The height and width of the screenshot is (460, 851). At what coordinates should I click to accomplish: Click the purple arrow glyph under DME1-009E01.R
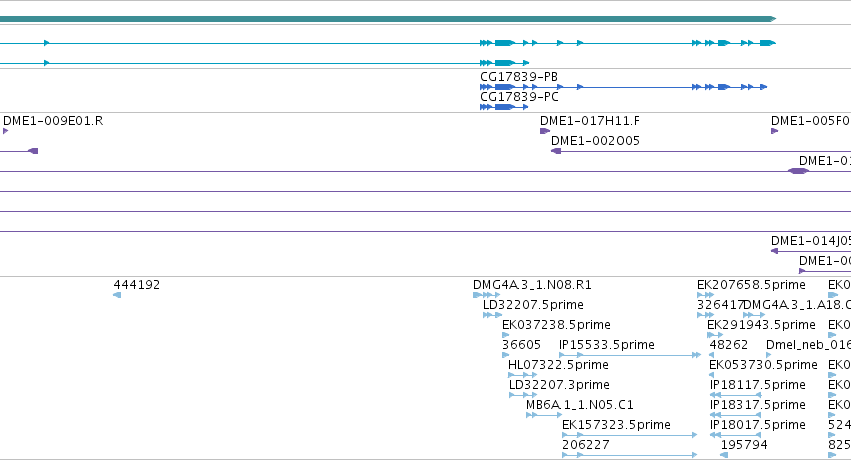(x=5, y=131)
